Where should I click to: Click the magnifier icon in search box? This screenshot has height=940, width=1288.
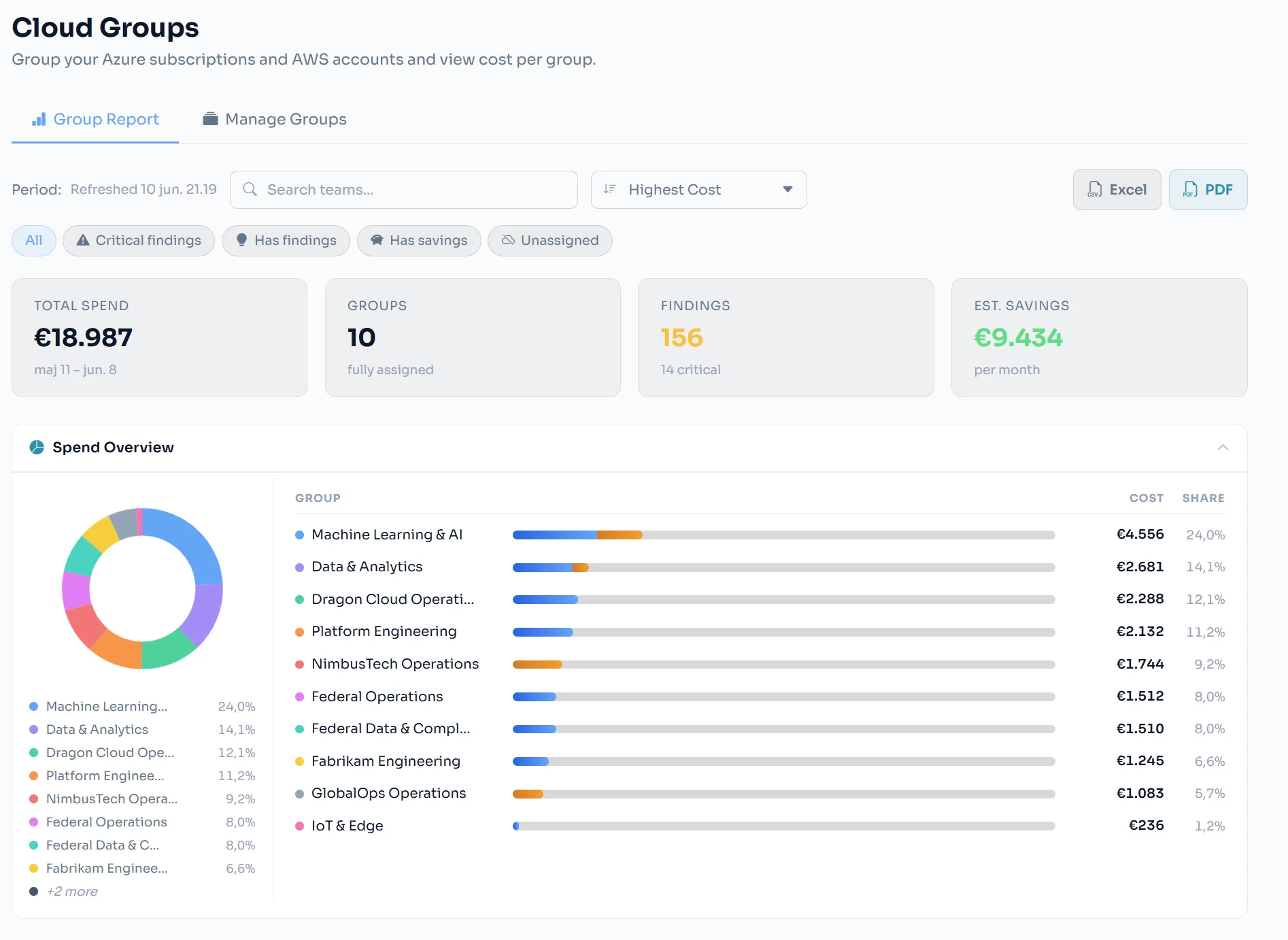[250, 190]
